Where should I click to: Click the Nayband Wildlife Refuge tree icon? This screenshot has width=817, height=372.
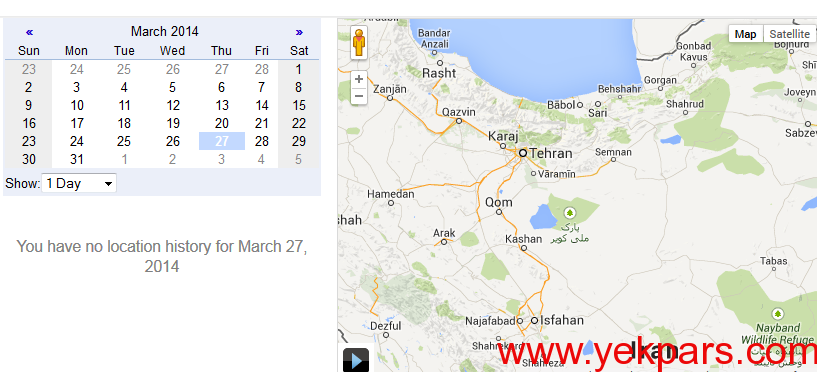(777, 314)
